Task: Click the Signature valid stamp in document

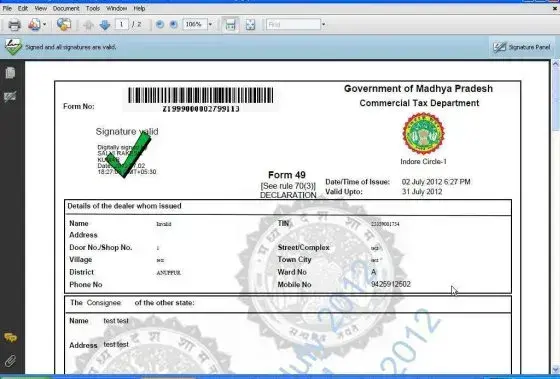Action: tap(127, 153)
